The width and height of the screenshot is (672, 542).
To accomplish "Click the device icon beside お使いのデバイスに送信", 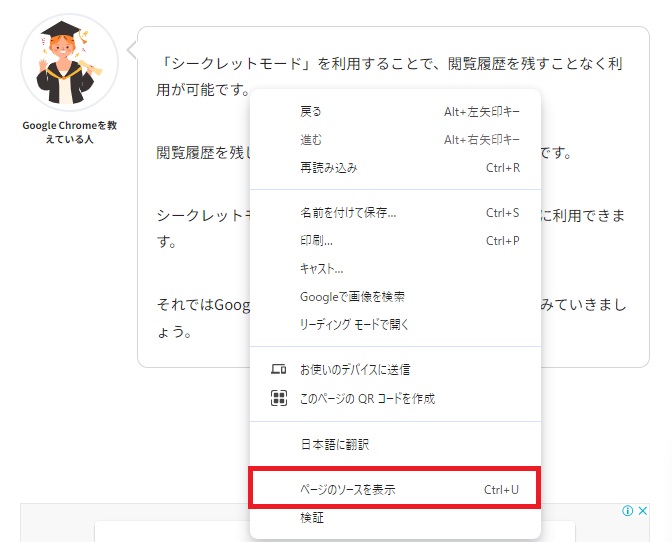I will [x=279, y=369].
